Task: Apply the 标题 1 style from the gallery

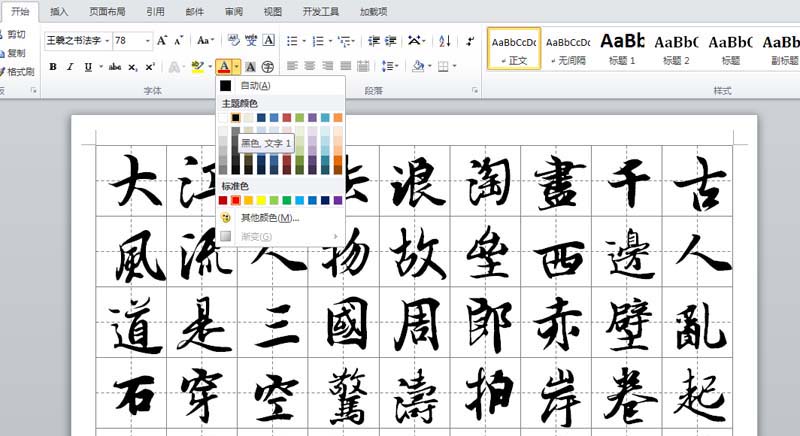Action: [622, 46]
